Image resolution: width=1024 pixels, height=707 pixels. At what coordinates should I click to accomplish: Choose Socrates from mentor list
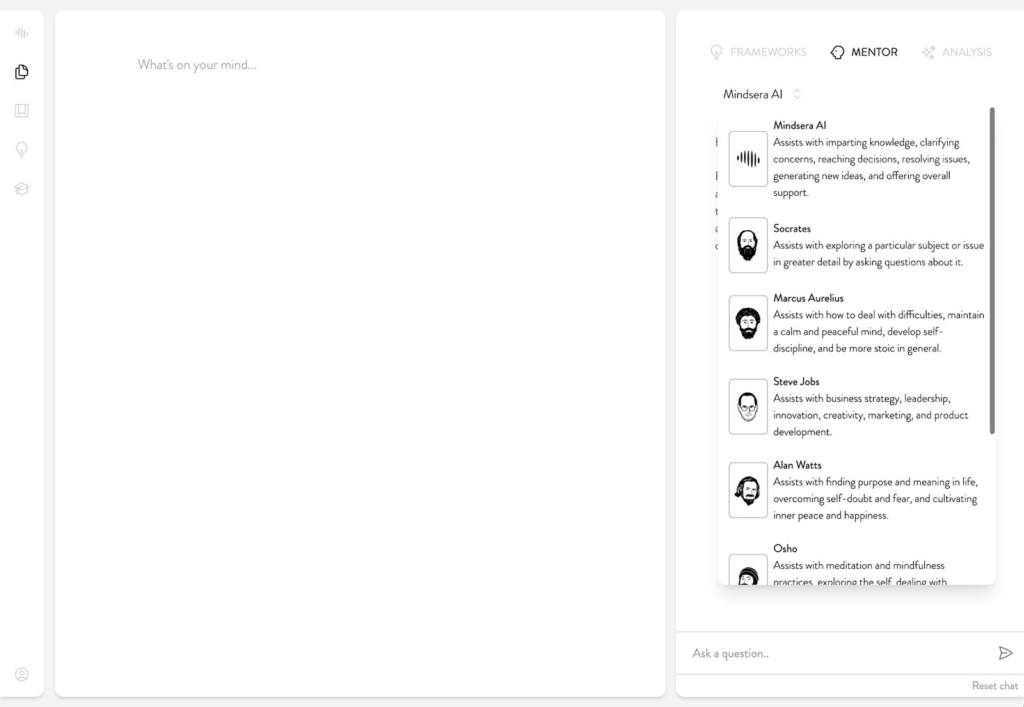click(x=856, y=245)
